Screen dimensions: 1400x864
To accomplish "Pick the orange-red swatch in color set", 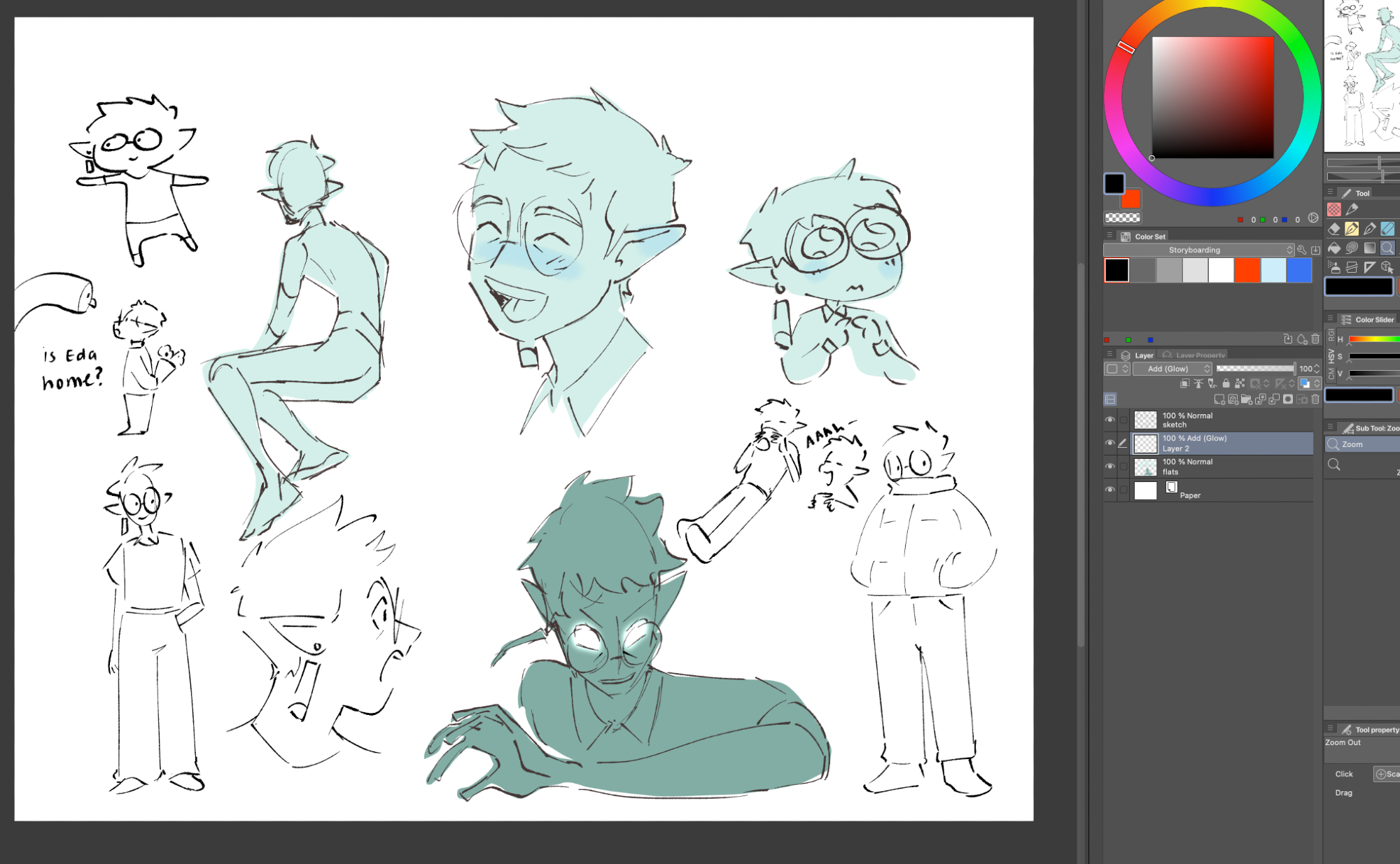I will click(x=1247, y=271).
